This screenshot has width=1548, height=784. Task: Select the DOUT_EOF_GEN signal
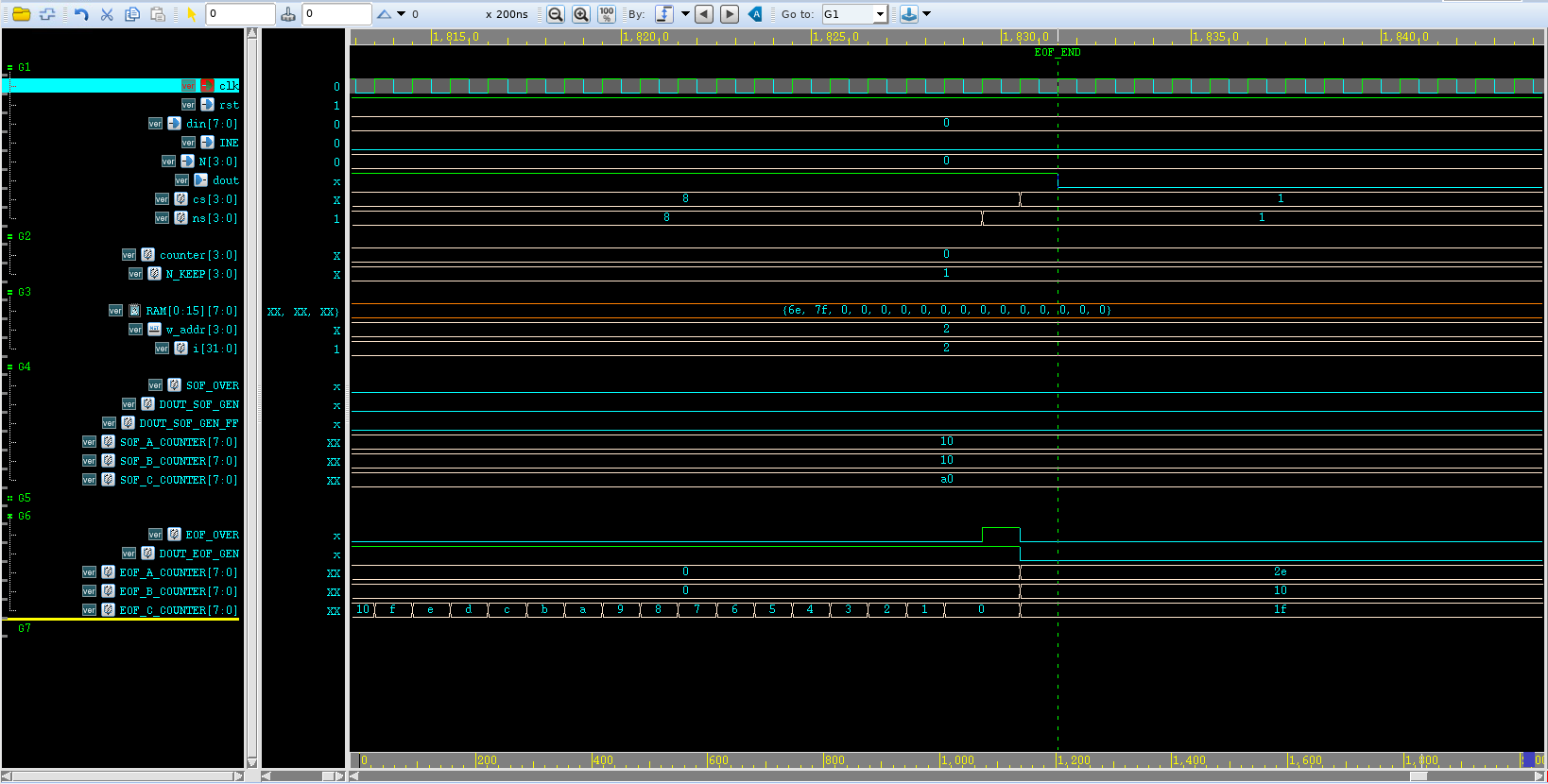pyautogui.click(x=199, y=554)
